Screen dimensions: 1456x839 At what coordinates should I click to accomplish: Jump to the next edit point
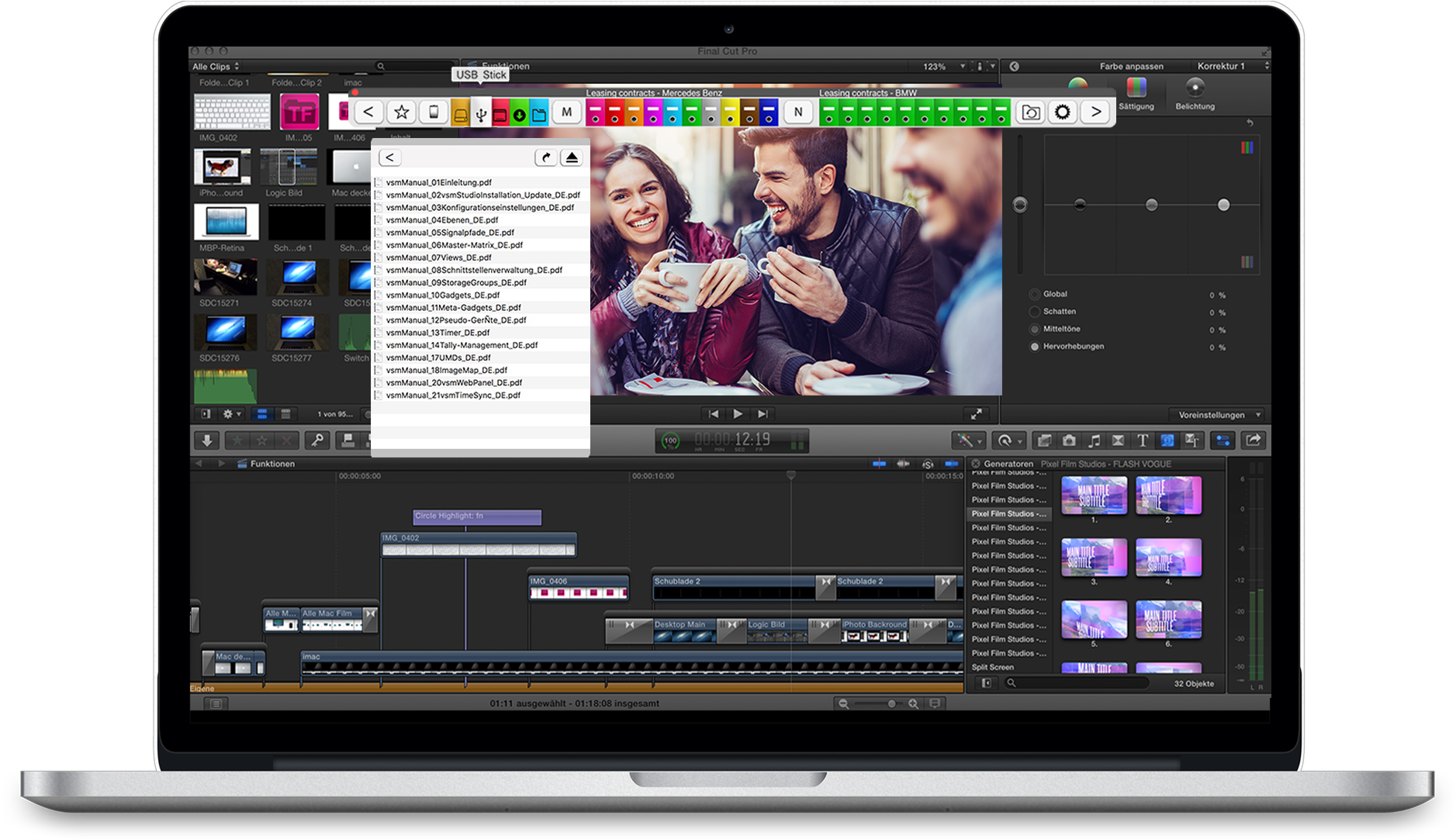pos(763,414)
